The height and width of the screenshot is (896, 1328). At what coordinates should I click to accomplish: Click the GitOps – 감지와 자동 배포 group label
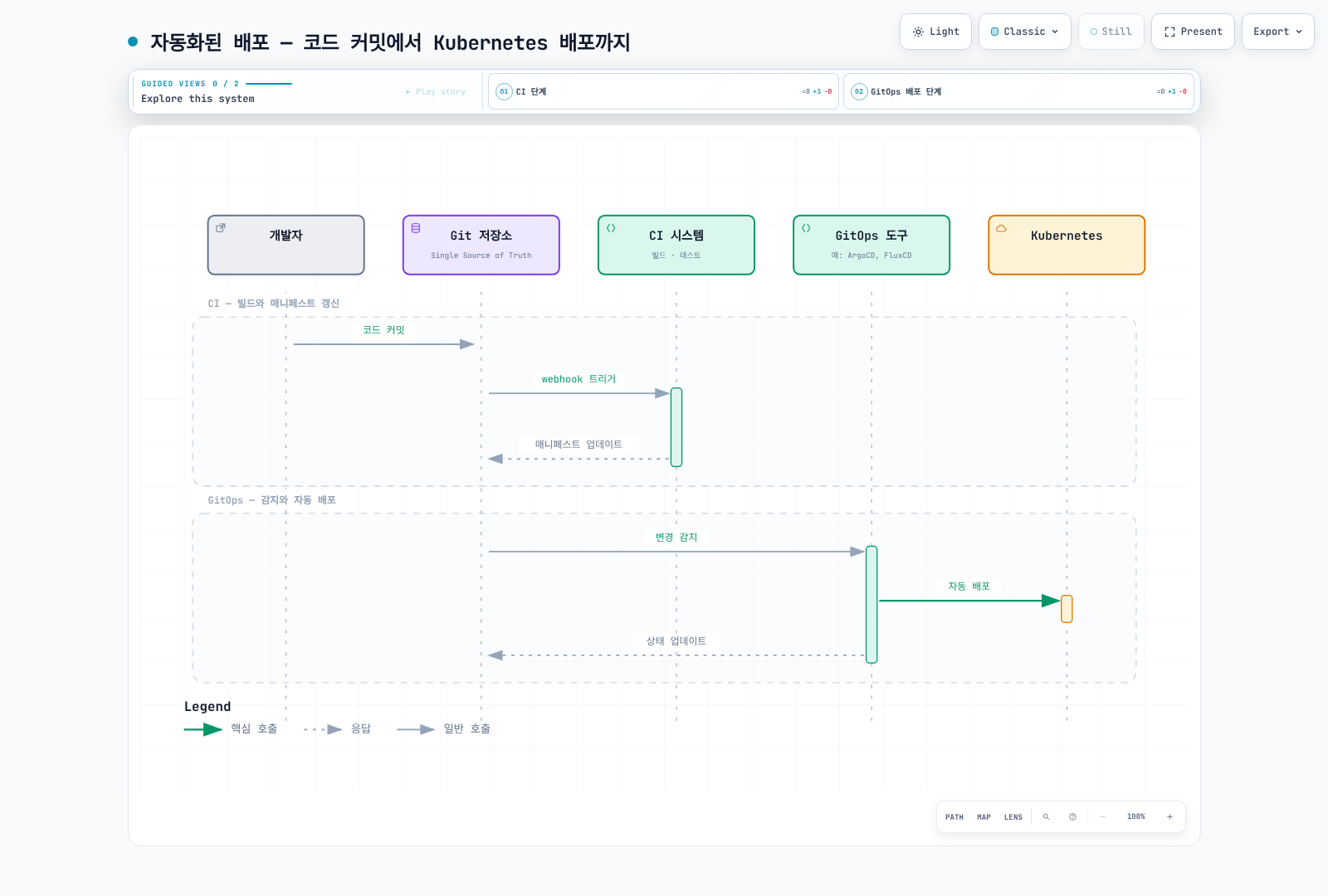271,500
